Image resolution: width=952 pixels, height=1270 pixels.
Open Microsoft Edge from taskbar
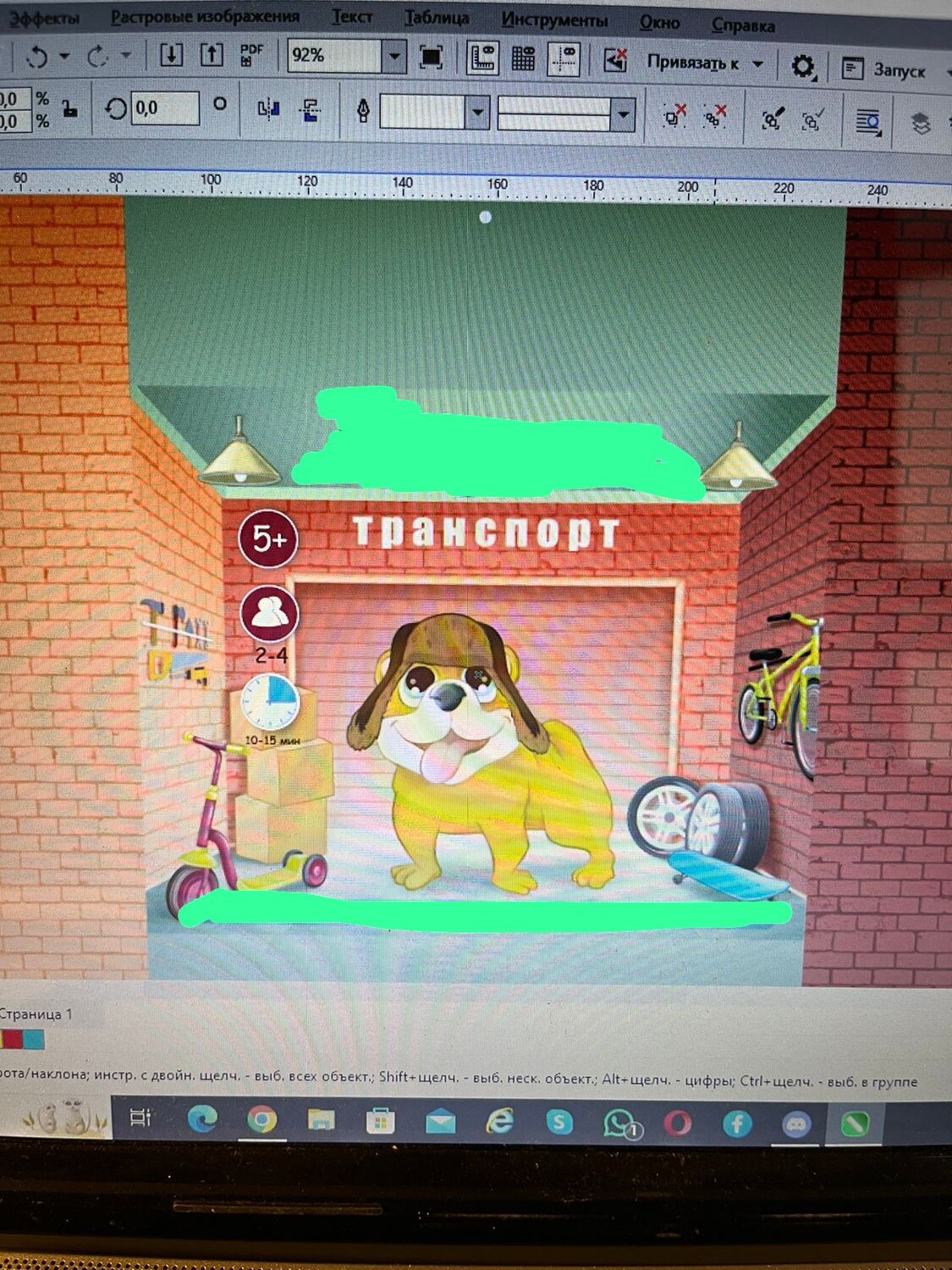[x=201, y=1119]
